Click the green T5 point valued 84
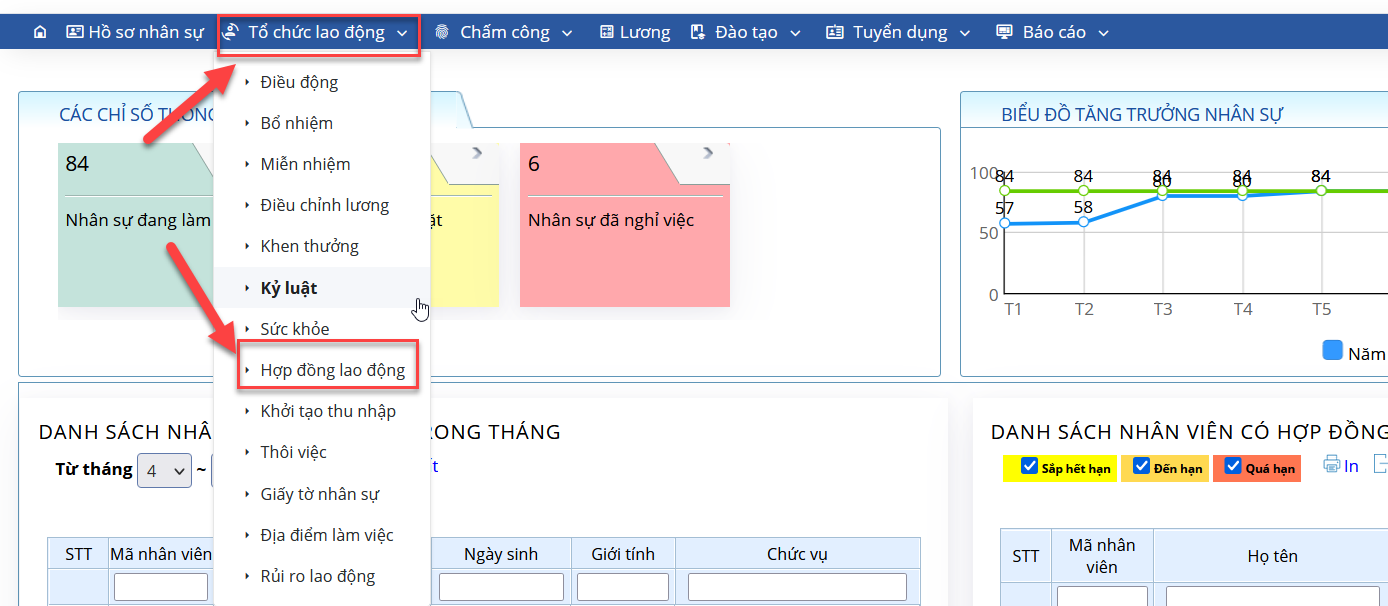Image resolution: width=1388 pixels, height=606 pixels. 1321,190
